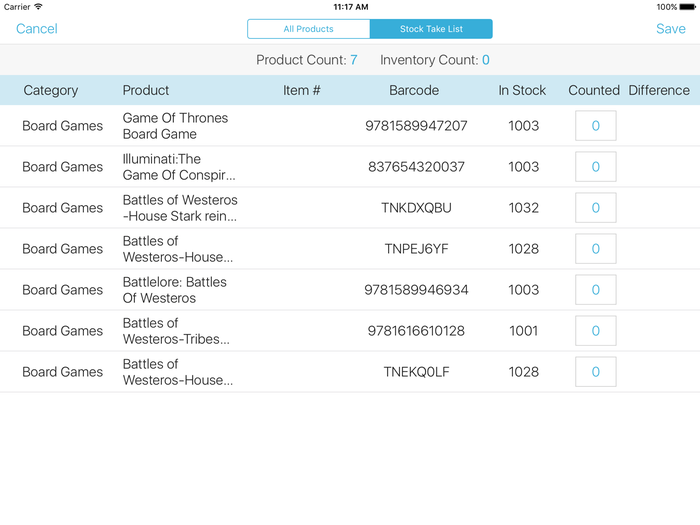Click the 11:17 AM clock
Image resolution: width=700 pixels, height=525 pixels.
pos(351,7)
